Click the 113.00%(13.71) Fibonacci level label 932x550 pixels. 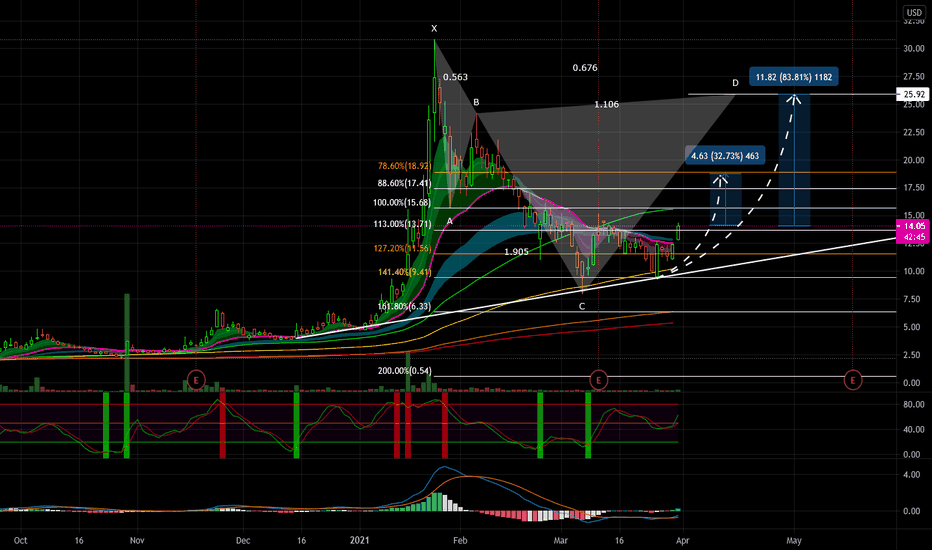402,224
